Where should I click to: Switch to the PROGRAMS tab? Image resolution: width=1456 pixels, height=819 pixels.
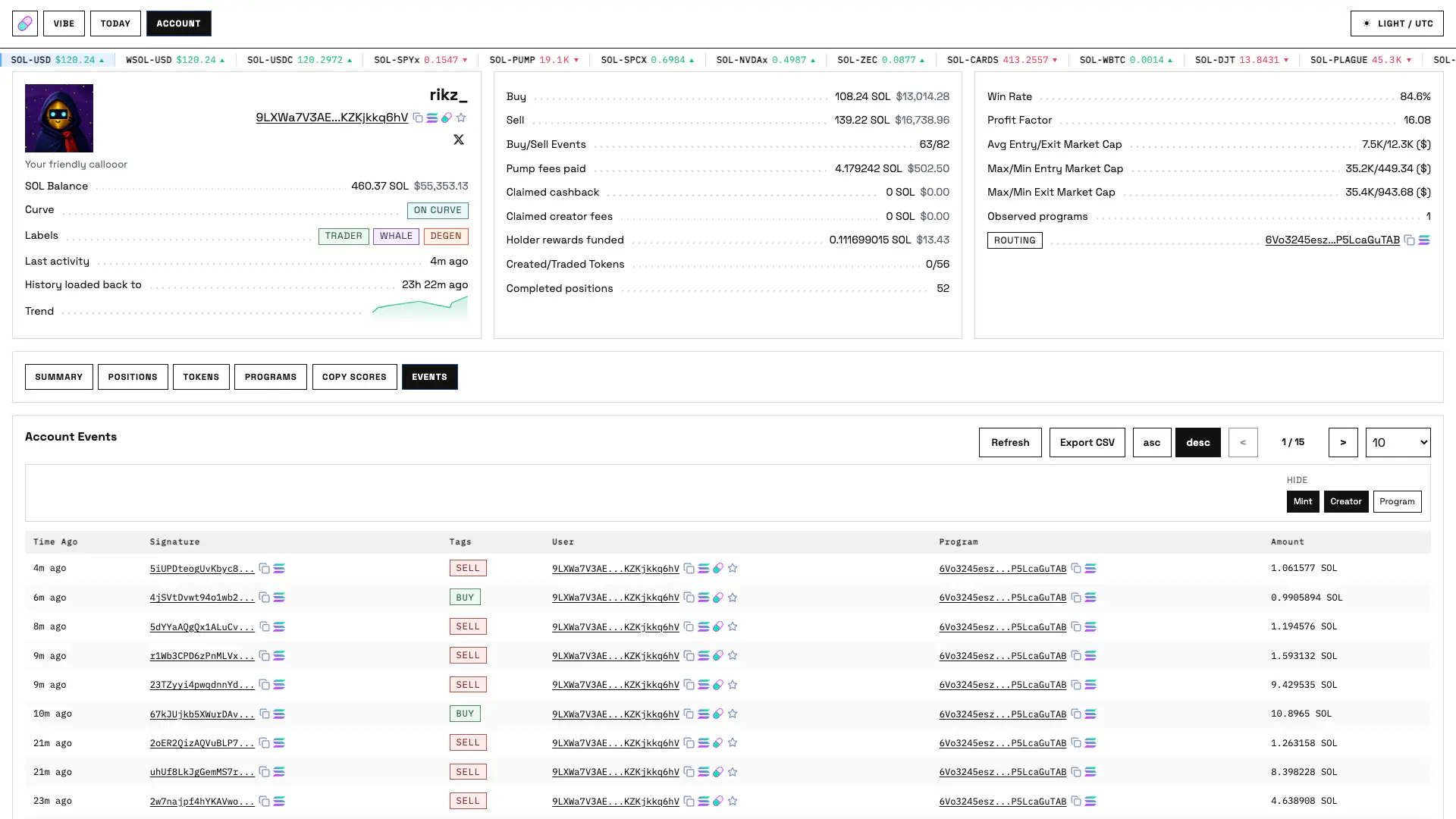271,377
